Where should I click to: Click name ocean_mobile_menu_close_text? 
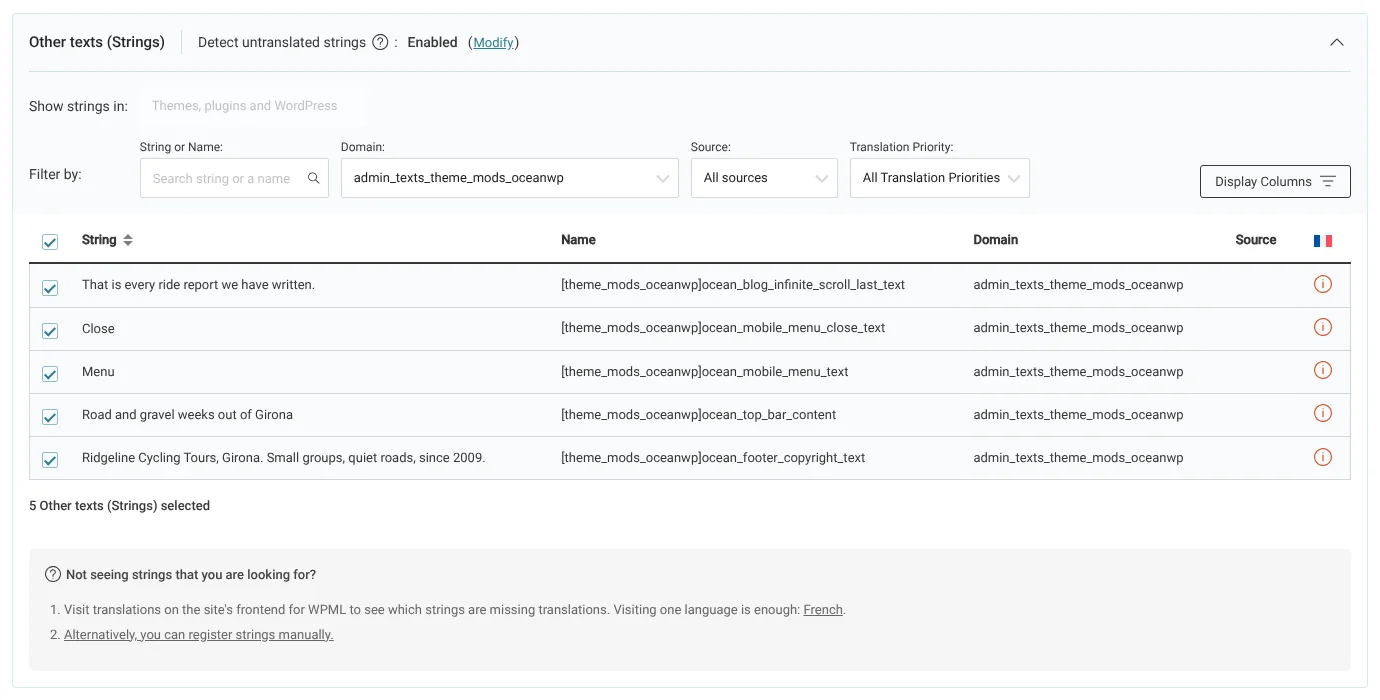[x=723, y=328]
